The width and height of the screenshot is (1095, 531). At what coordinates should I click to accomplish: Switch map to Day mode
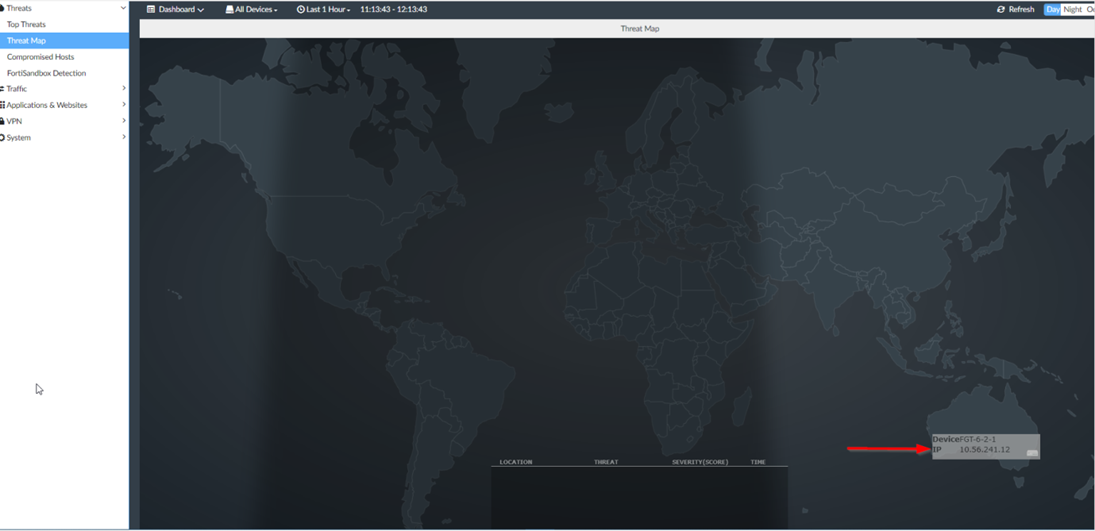[x=1052, y=9]
